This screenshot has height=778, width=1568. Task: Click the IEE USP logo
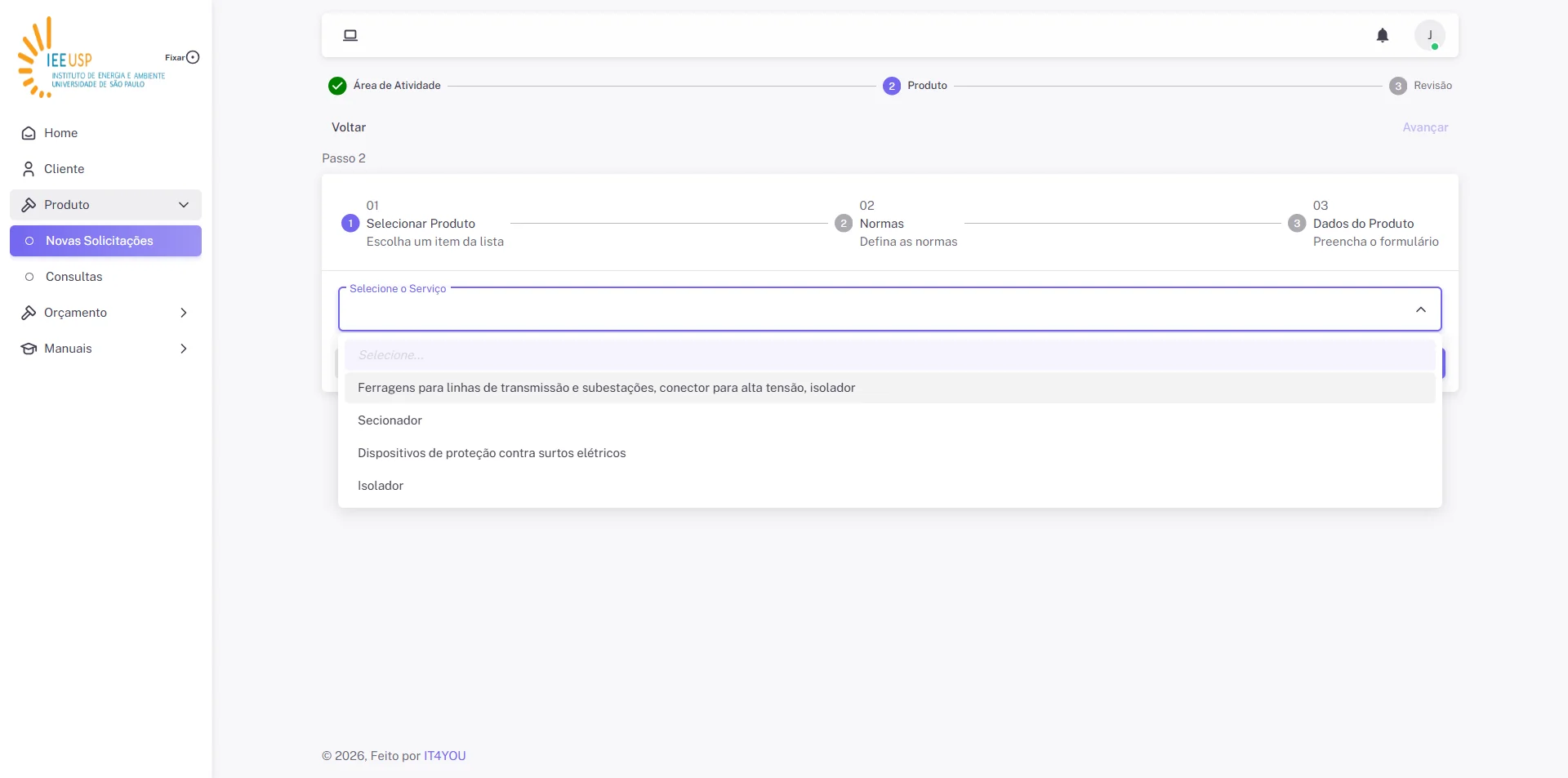pos(91,57)
